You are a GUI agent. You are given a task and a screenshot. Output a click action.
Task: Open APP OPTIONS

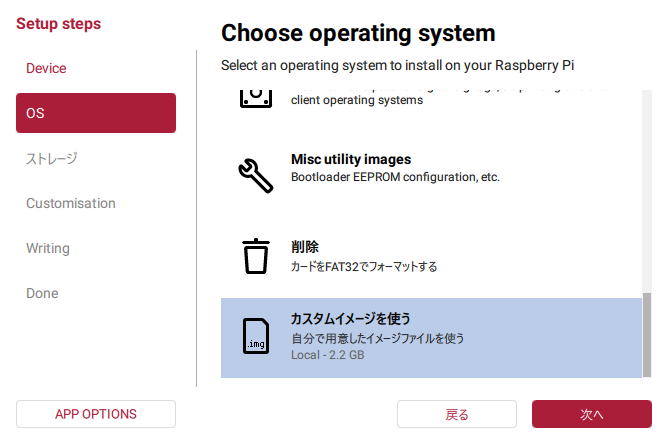[x=96, y=414]
